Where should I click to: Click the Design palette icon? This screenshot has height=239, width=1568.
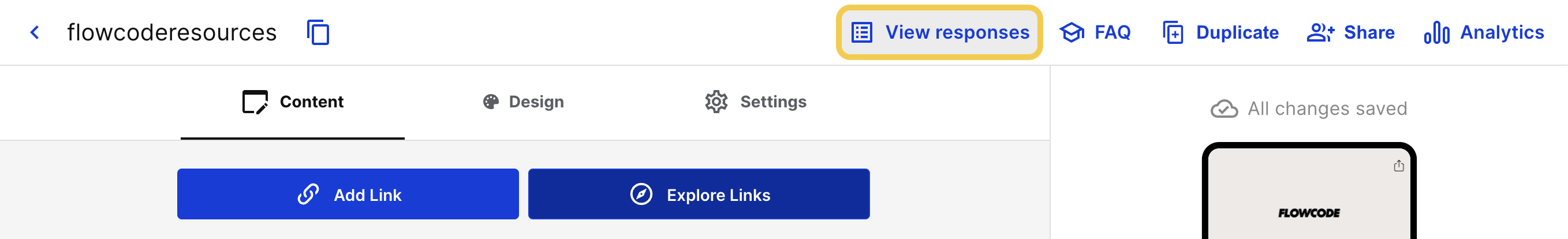tap(491, 102)
